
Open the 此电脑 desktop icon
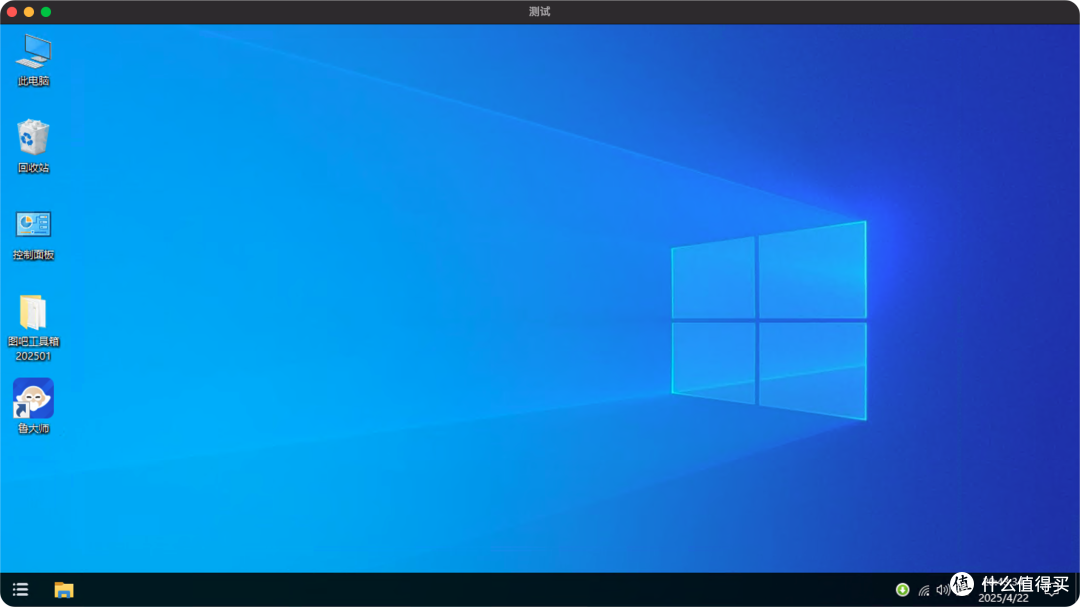[x=33, y=60]
